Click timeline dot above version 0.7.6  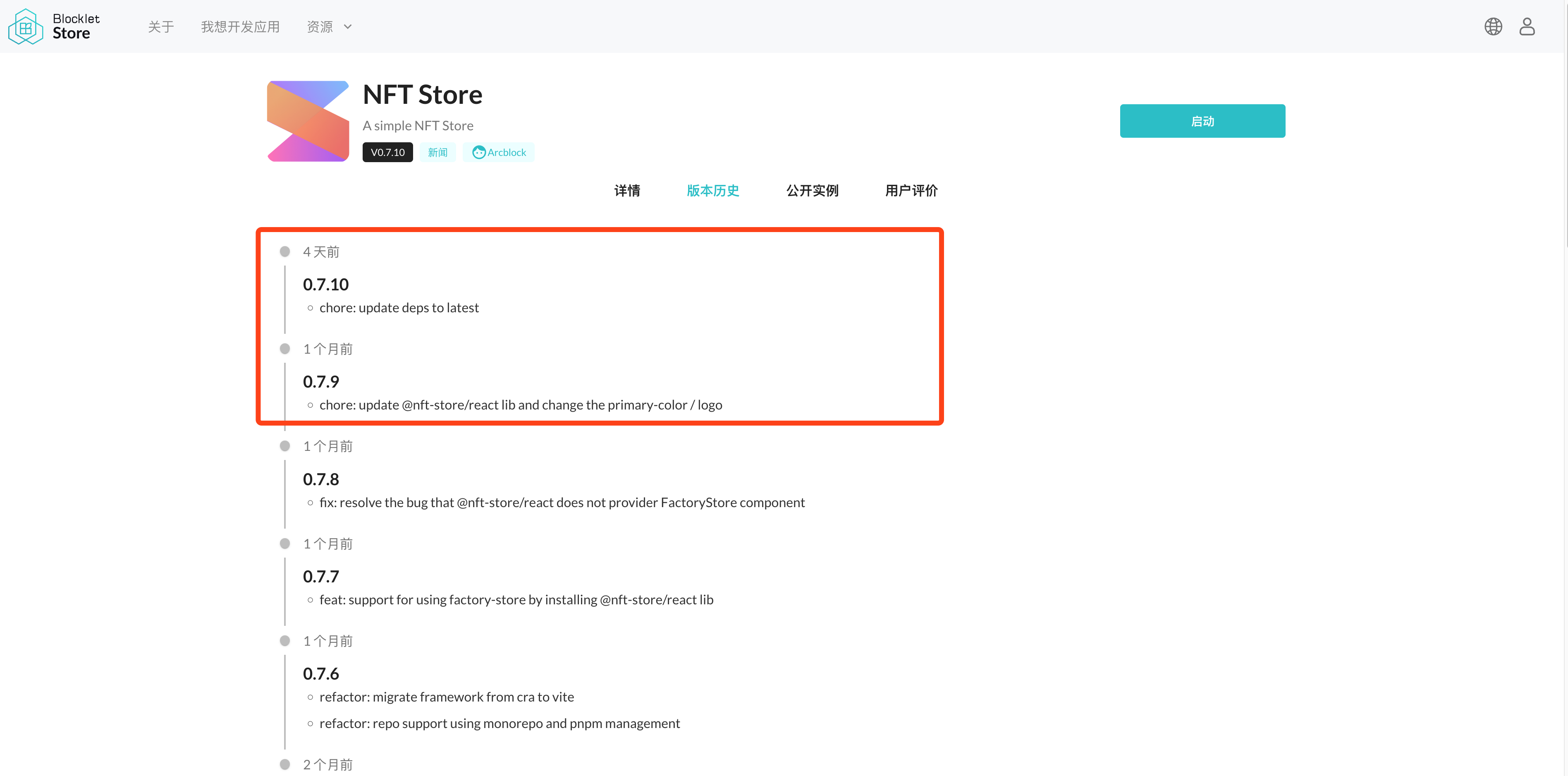(285, 641)
